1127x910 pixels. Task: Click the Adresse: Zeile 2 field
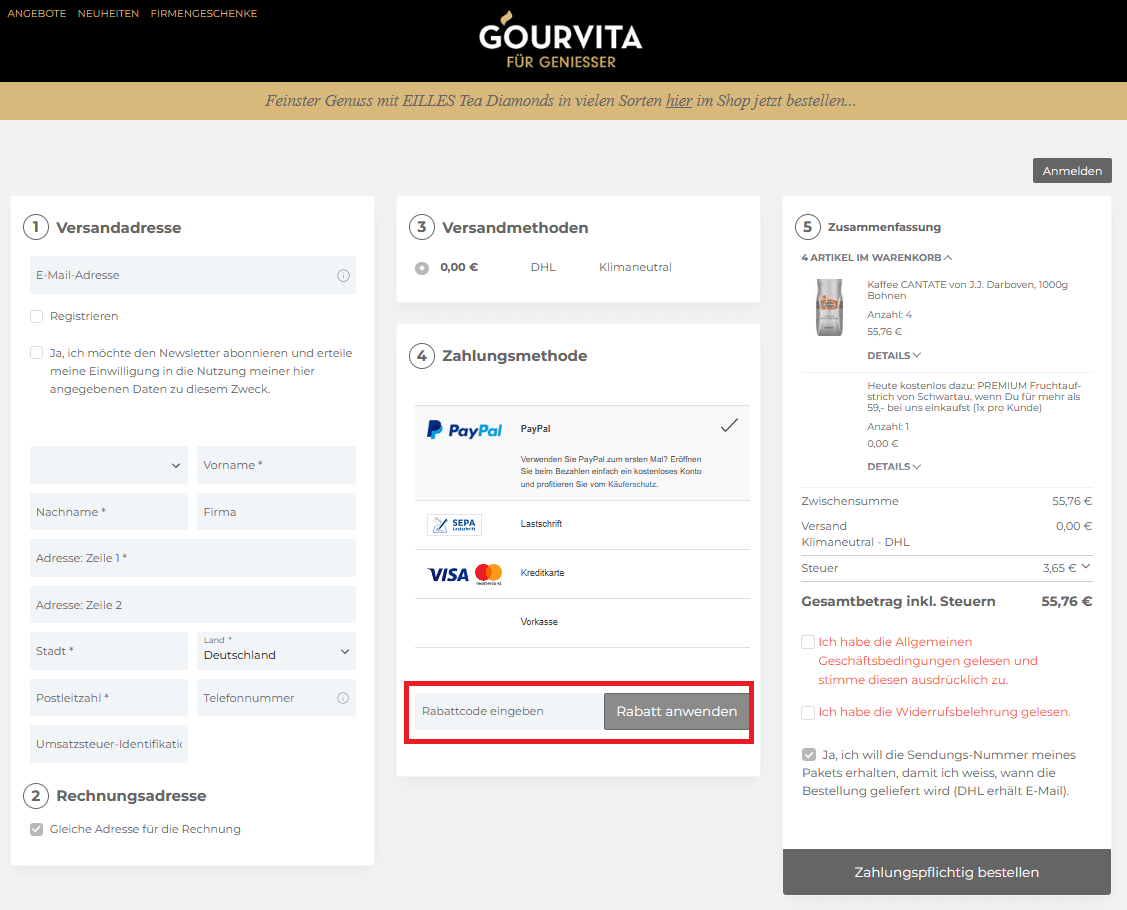pyautogui.click(x=193, y=605)
